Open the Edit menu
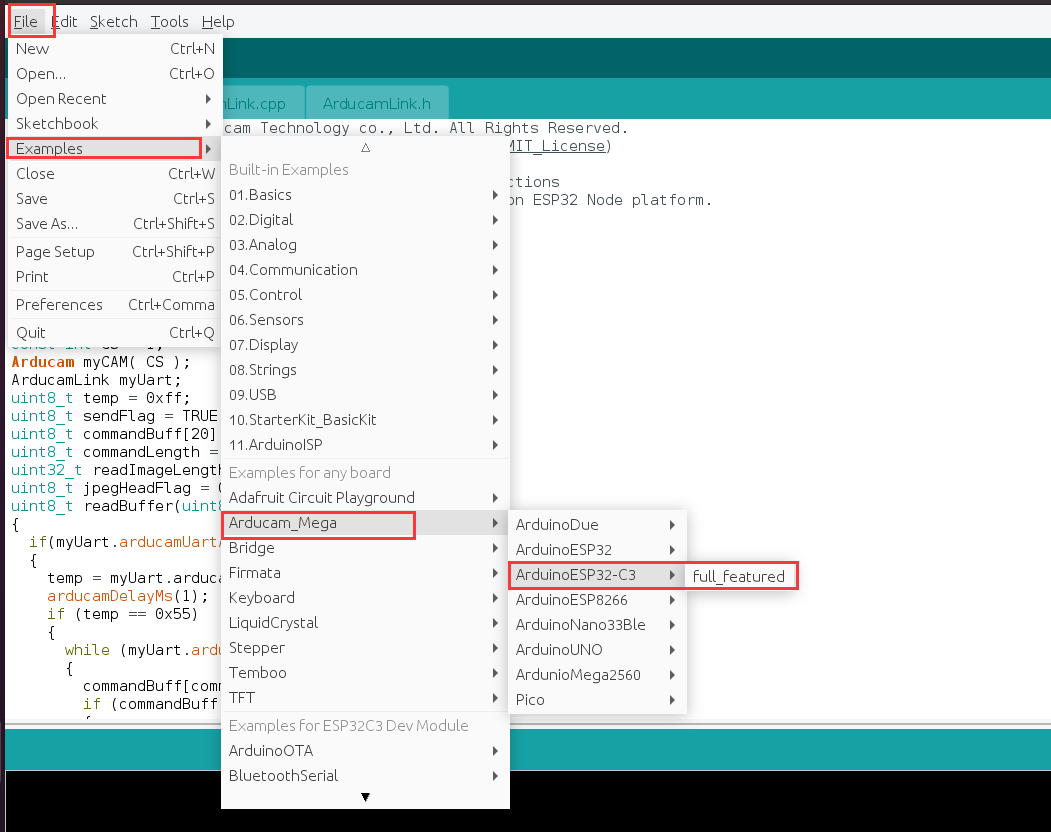 coord(64,22)
